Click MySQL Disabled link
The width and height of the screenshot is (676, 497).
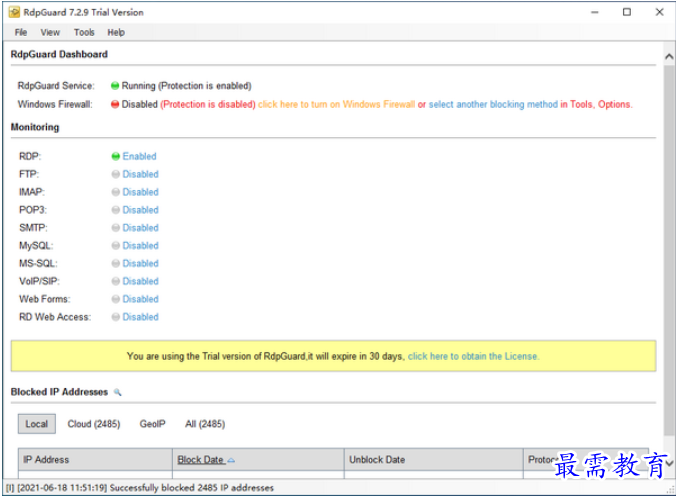(141, 246)
